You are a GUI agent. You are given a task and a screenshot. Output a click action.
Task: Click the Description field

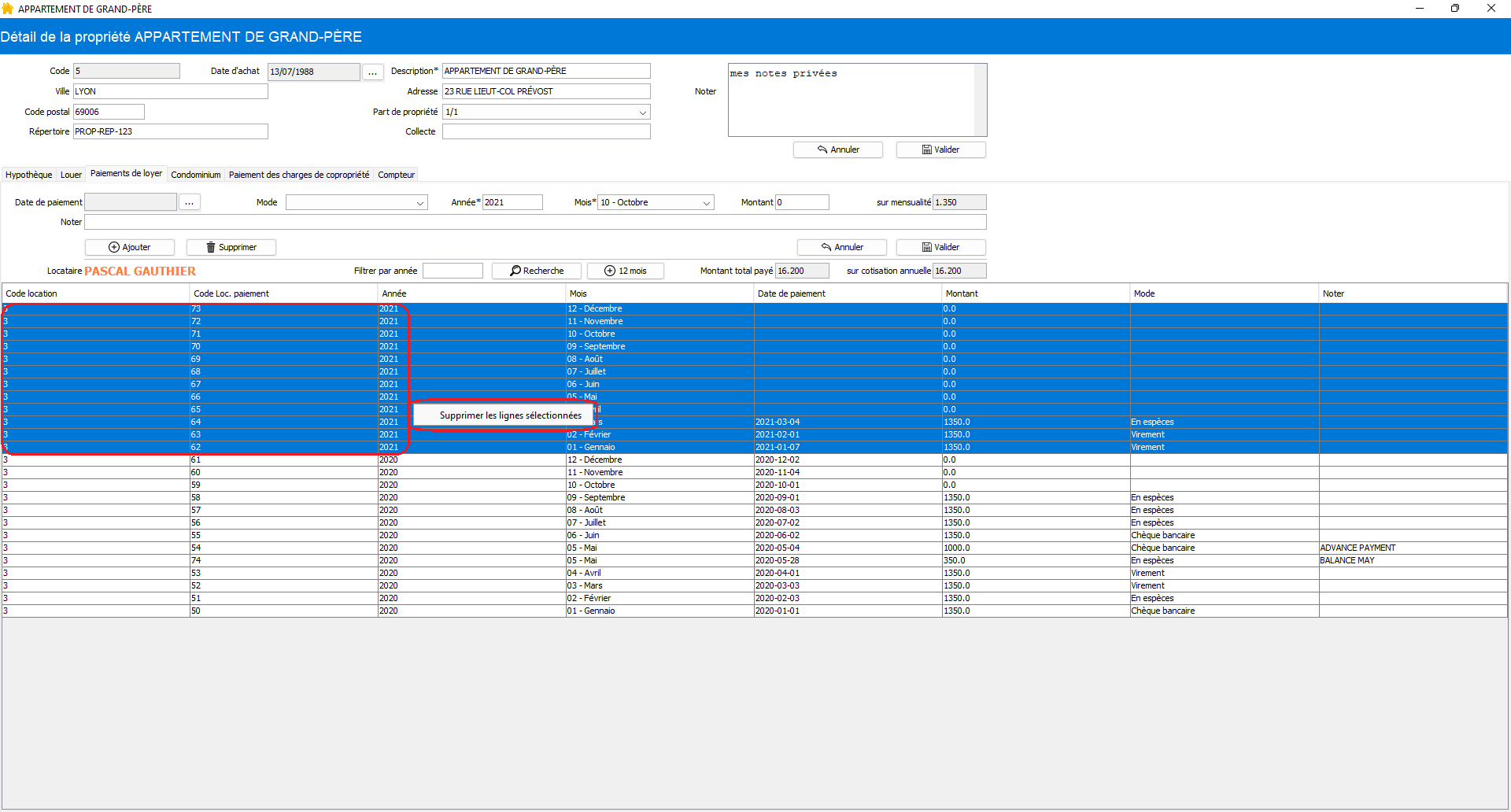(x=546, y=71)
